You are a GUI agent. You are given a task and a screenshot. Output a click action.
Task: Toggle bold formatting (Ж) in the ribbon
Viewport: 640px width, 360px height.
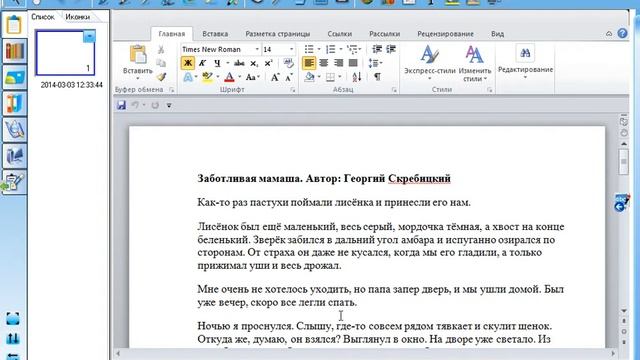tap(188, 63)
